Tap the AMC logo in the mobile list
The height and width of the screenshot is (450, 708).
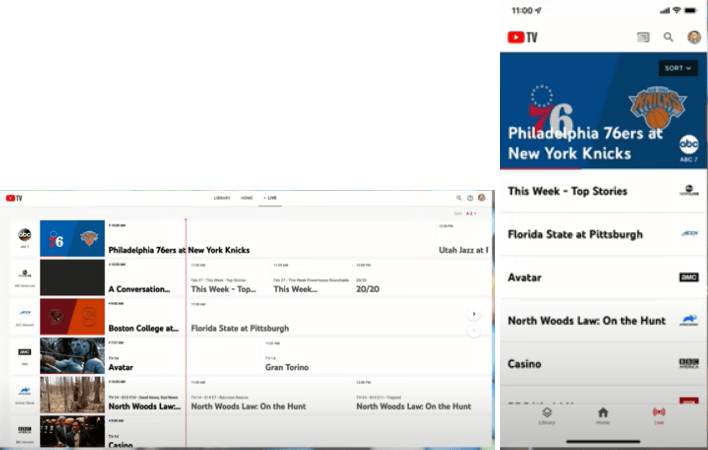(689, 277)
